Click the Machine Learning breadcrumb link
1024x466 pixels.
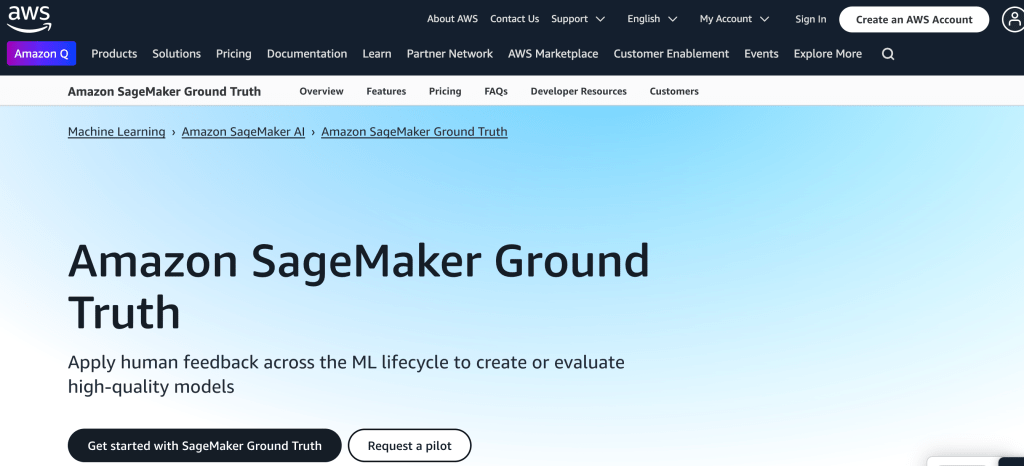point(116,132)
